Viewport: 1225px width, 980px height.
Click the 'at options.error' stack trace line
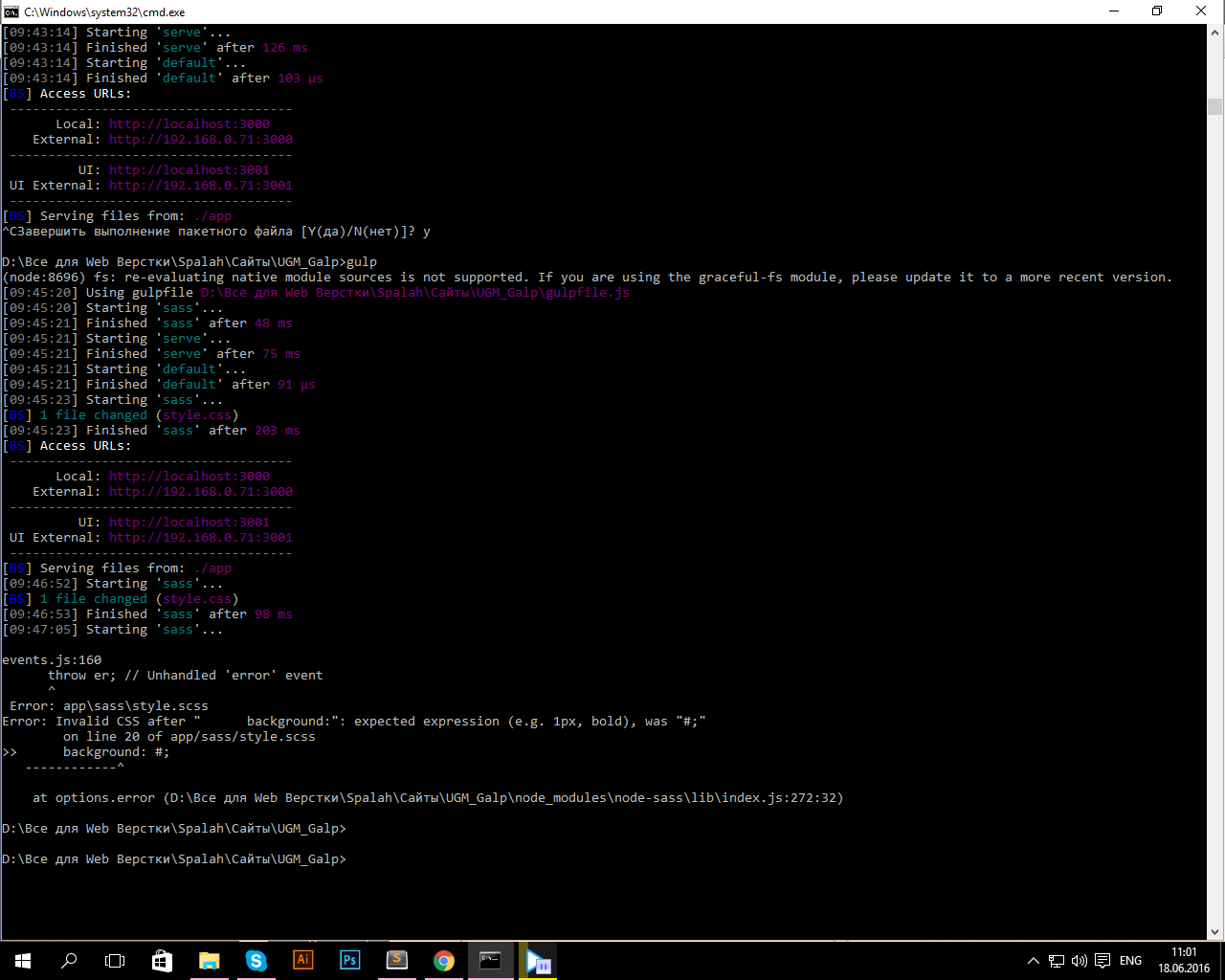click(x=438, y=798)
